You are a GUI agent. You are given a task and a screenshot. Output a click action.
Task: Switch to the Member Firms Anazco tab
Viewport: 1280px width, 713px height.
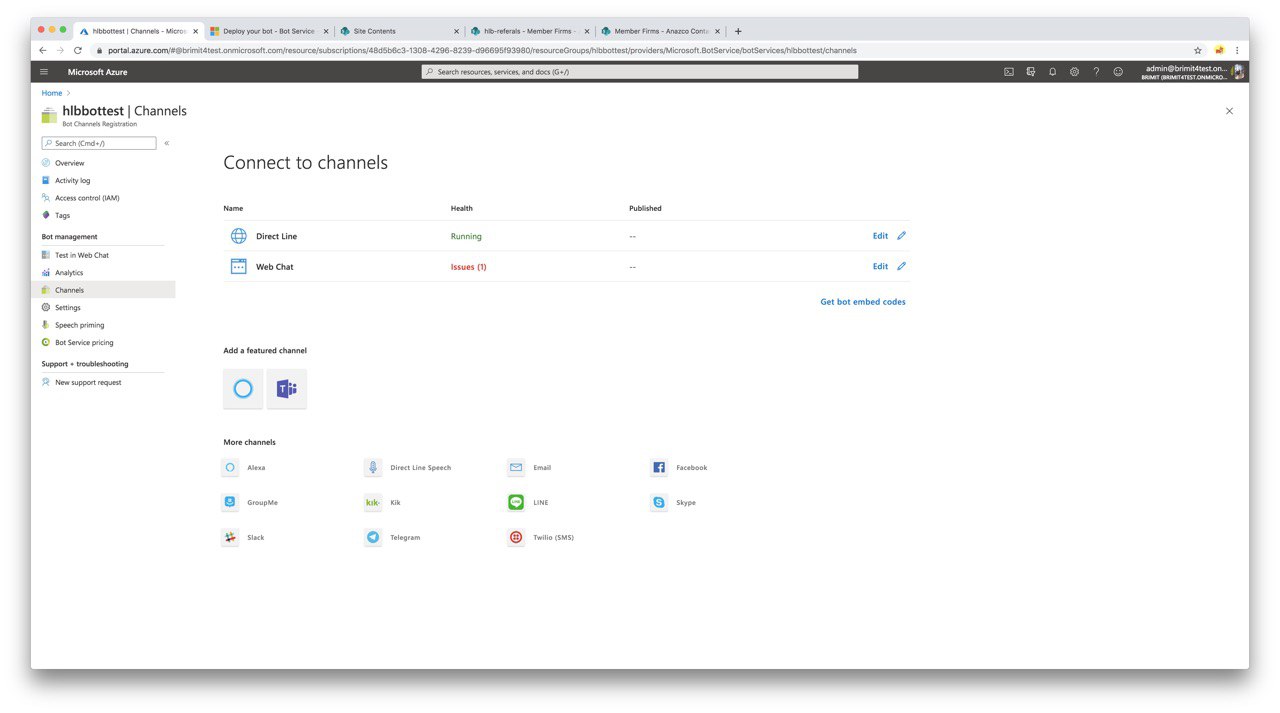point(660,31)
